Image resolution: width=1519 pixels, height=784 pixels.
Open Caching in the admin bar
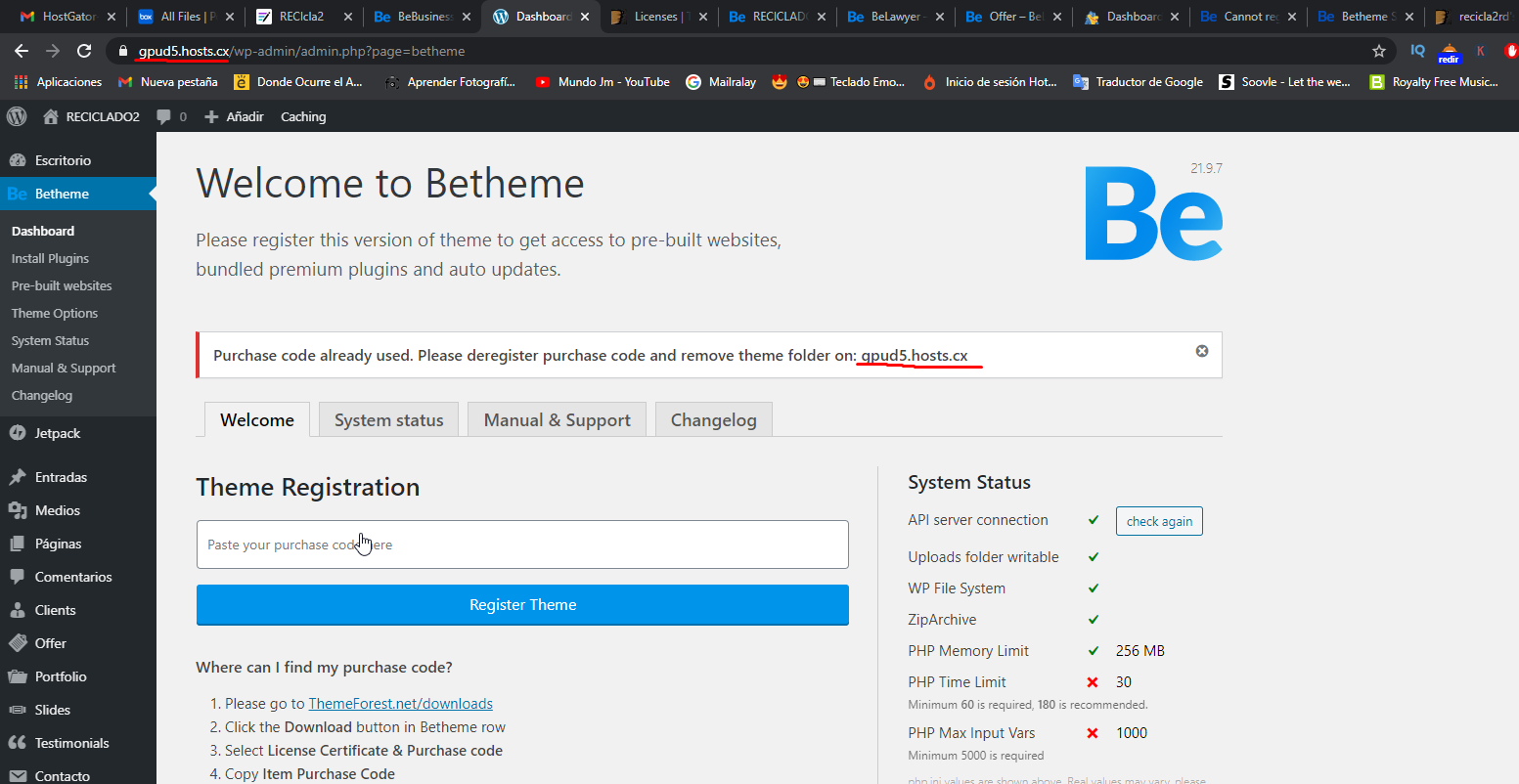303,116
